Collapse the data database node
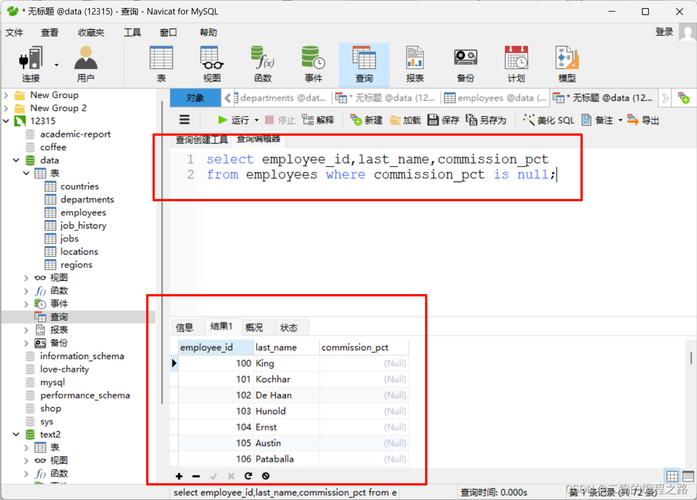The height and width of the screenshot is (500, 697). (16, 160)
